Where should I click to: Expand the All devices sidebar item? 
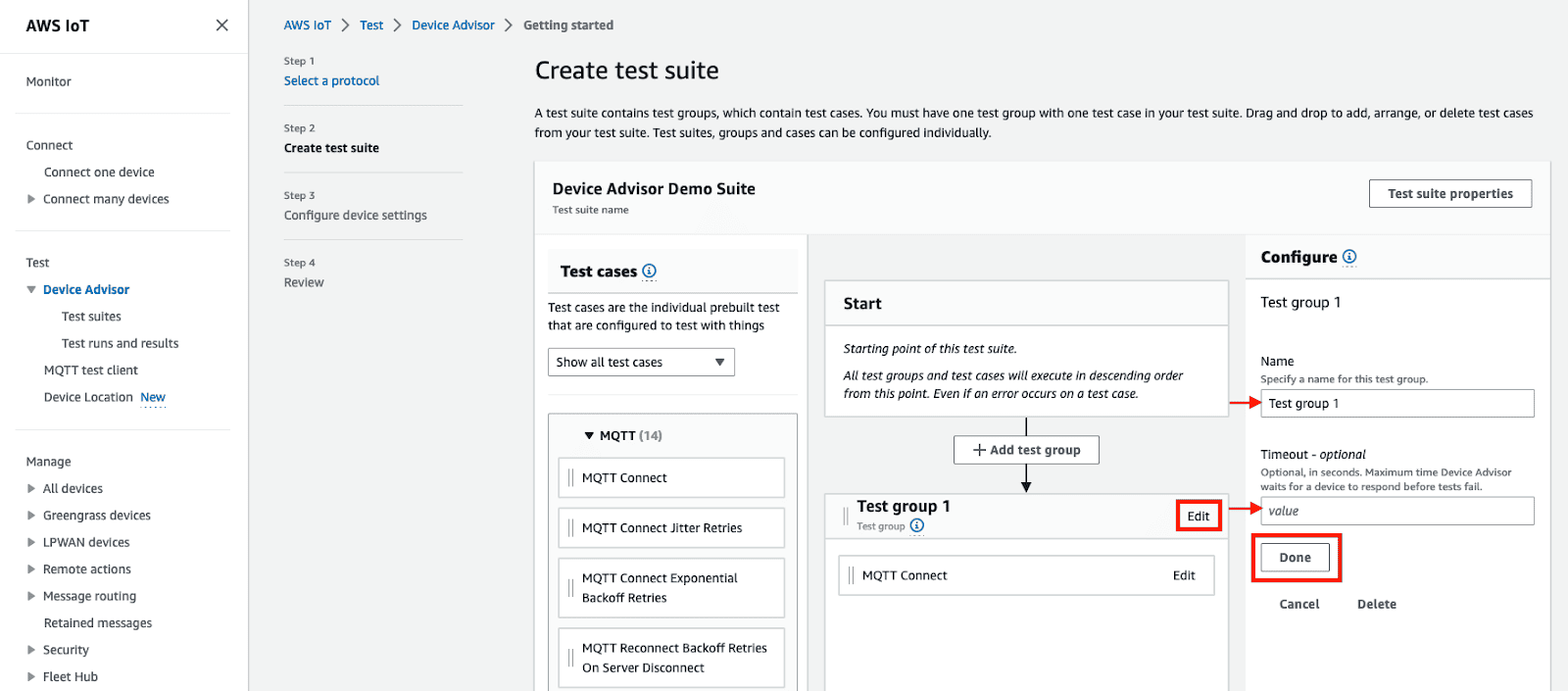(32, 488)
